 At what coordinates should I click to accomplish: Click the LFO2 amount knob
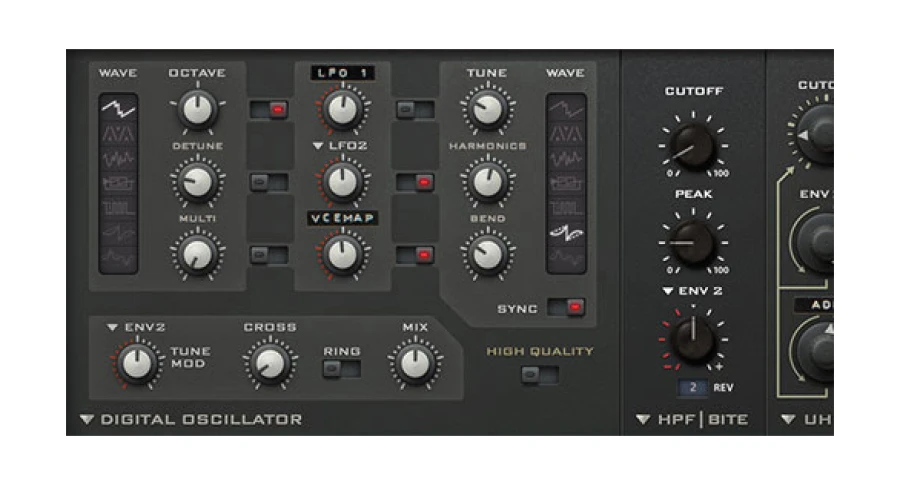tap(343, 182)
